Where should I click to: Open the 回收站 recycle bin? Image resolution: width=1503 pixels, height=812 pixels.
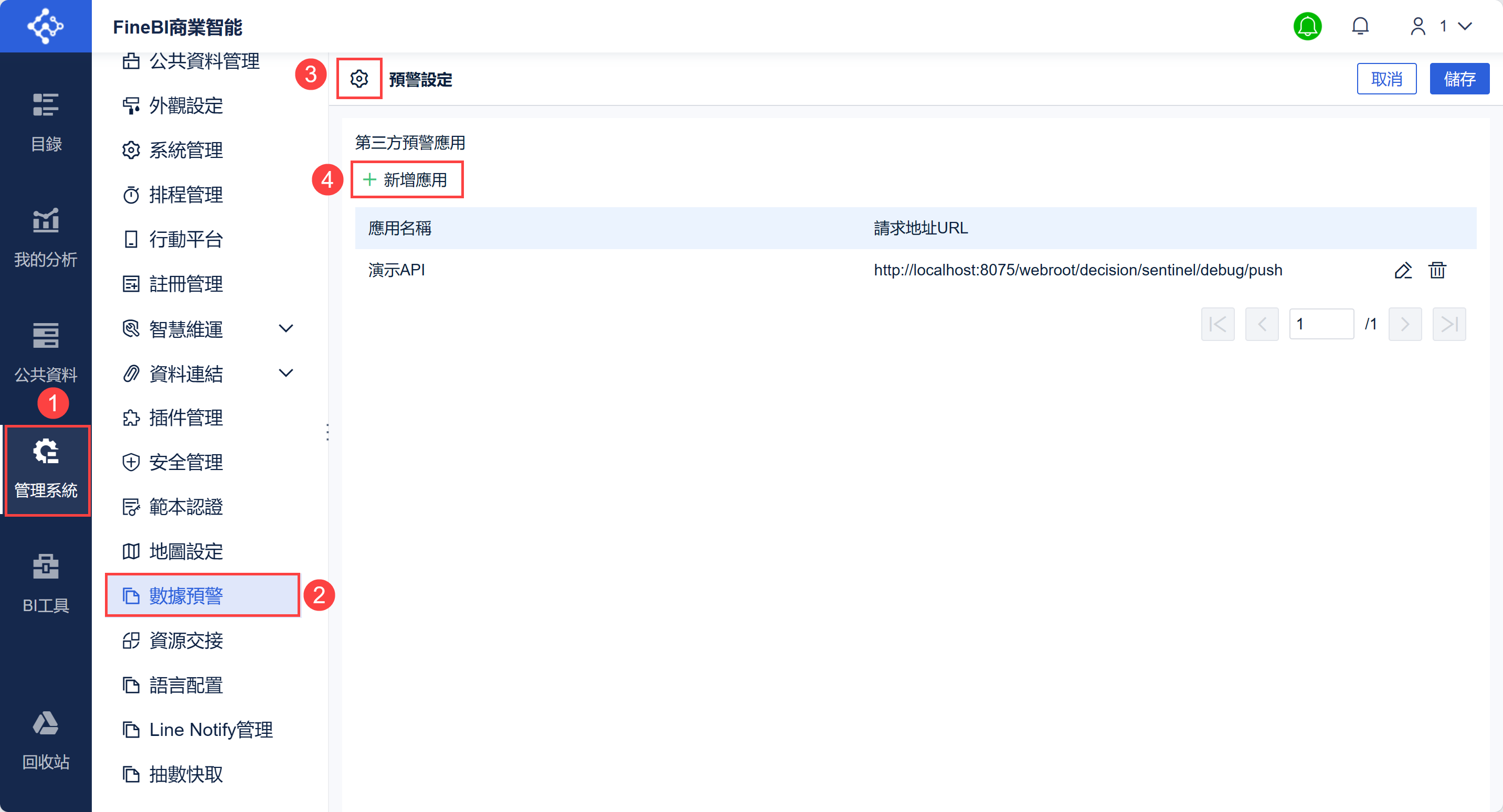[46, 740]
